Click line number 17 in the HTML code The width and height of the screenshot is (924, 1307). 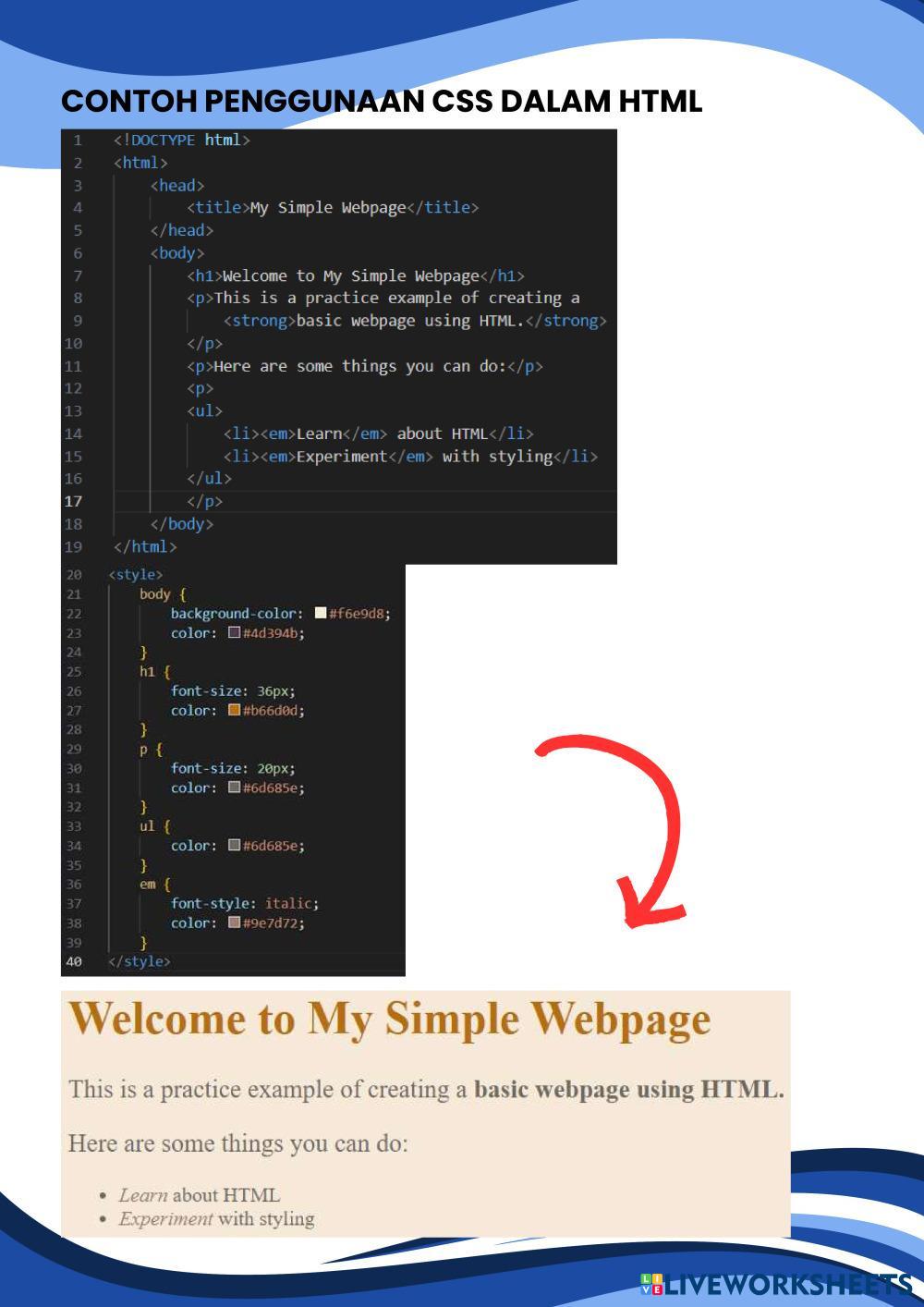[73, 501]
